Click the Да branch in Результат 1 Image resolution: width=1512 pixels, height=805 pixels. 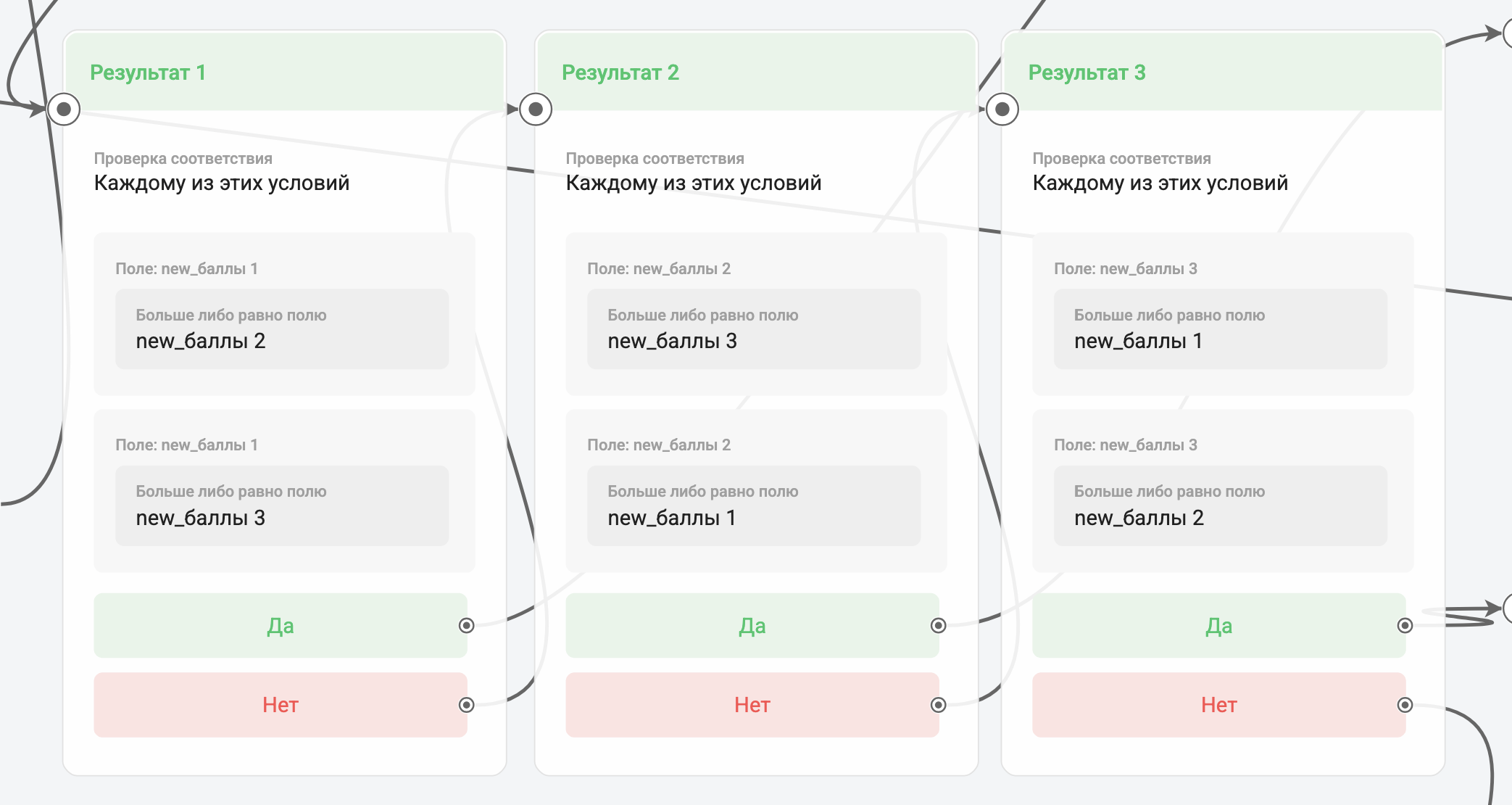(x=280, y=625)
